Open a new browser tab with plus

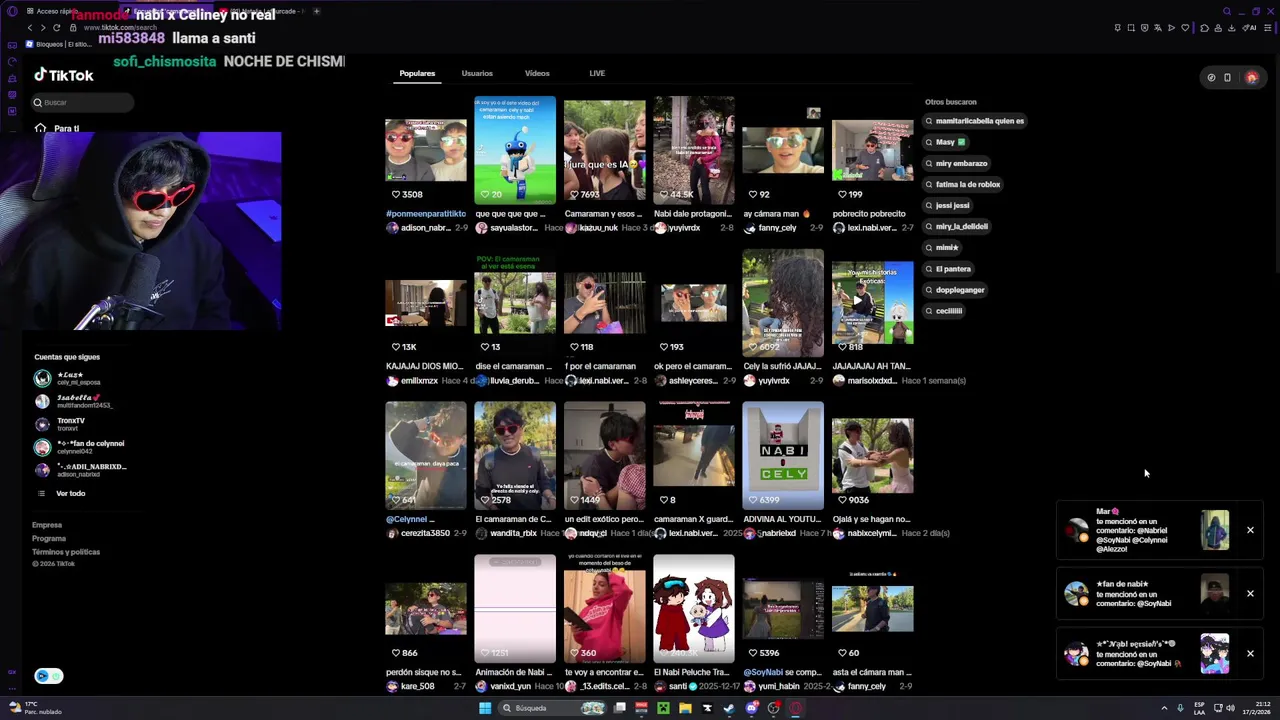[x=316, y=11]
